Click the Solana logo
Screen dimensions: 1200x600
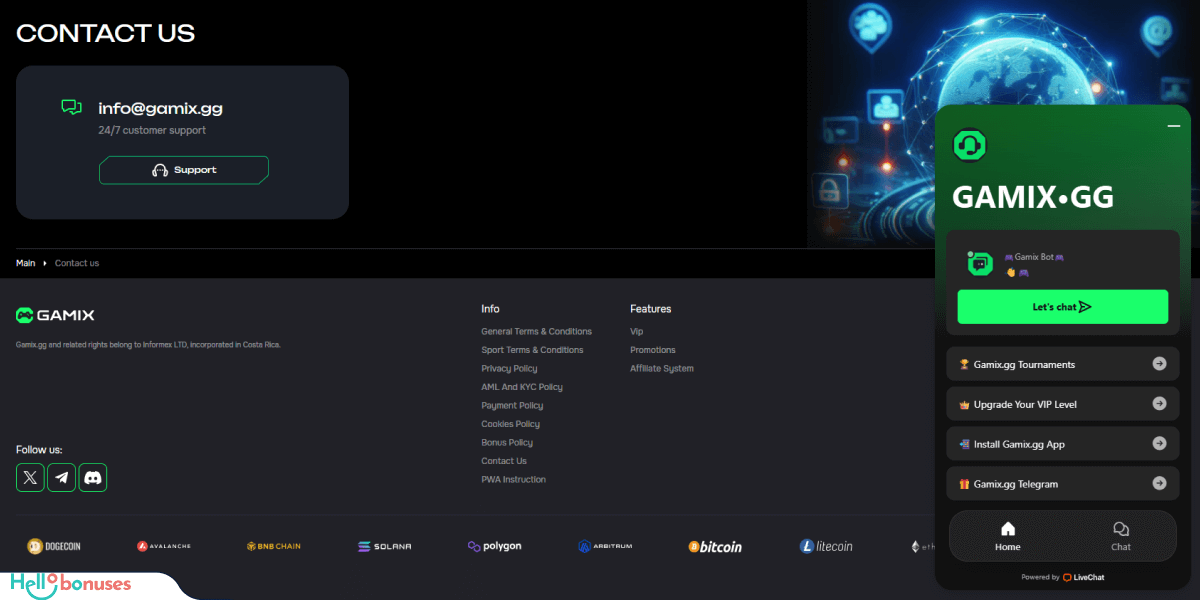(384, 546)
